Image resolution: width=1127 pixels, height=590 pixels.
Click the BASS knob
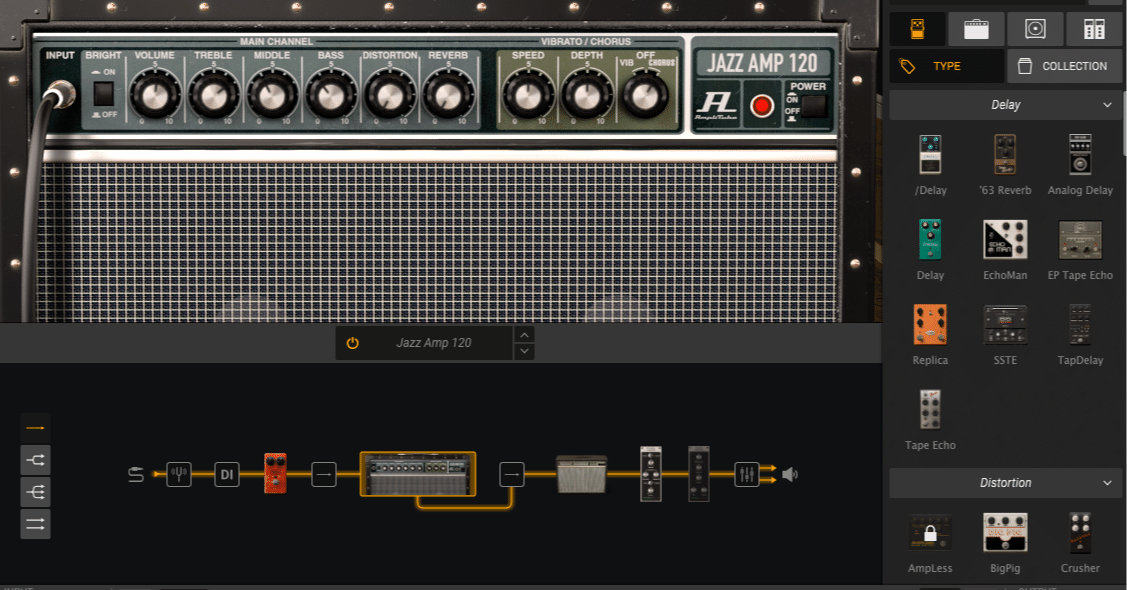click(x=331, y=96)
